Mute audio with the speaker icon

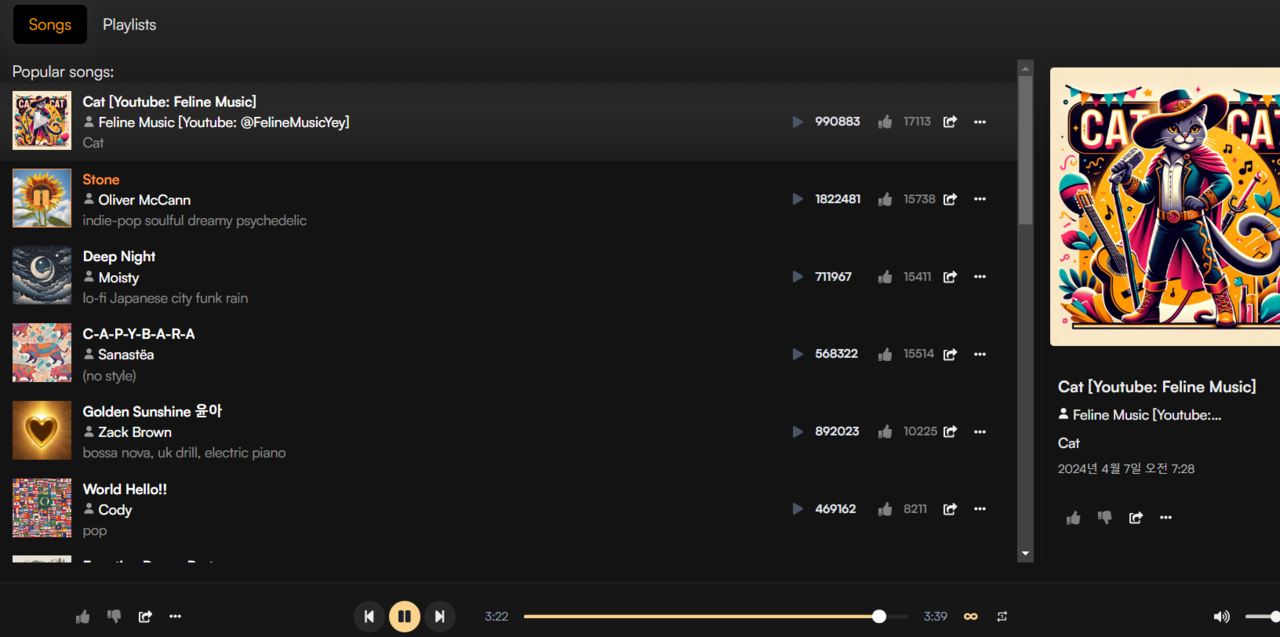[x=1221, y=617]
